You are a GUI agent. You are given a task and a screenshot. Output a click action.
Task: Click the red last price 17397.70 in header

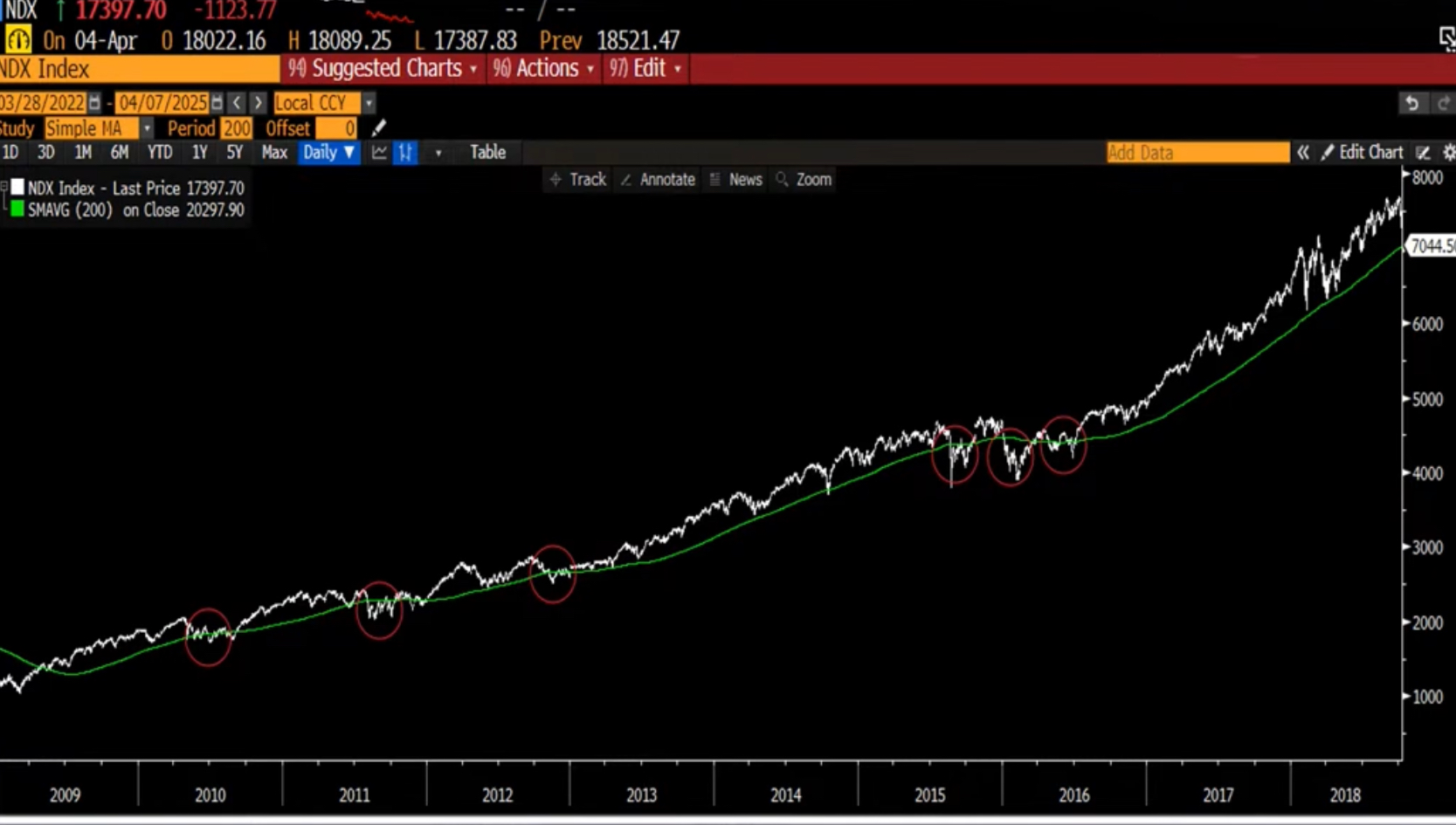tap(121, 10)
